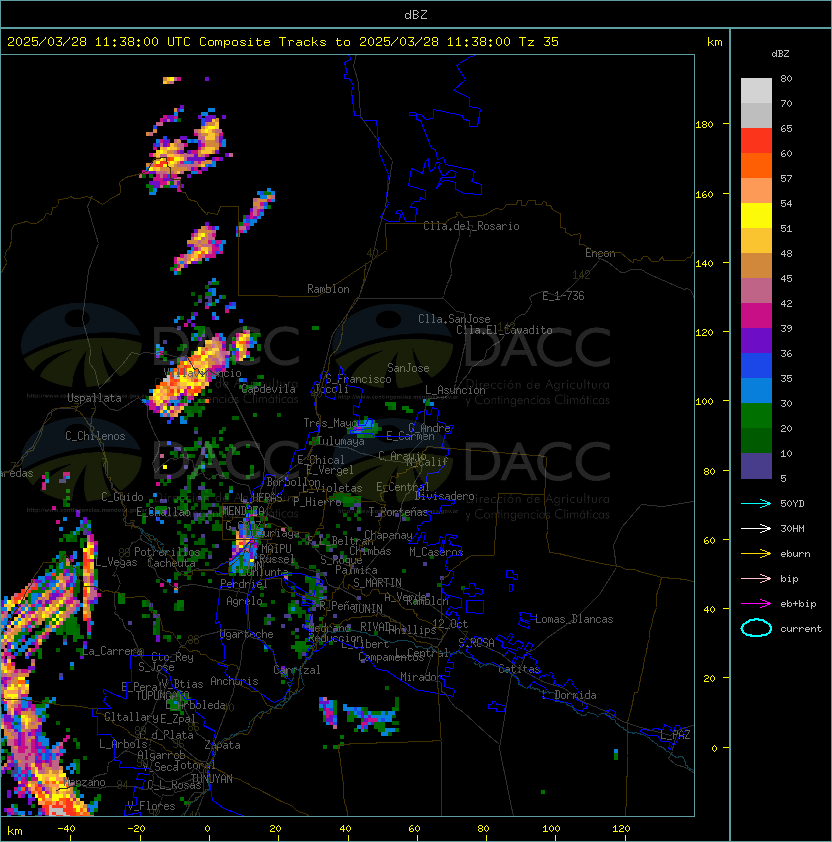Click the 'Divisadero' label on the map
Screen dimensions: 832x842
click(444, 496)
